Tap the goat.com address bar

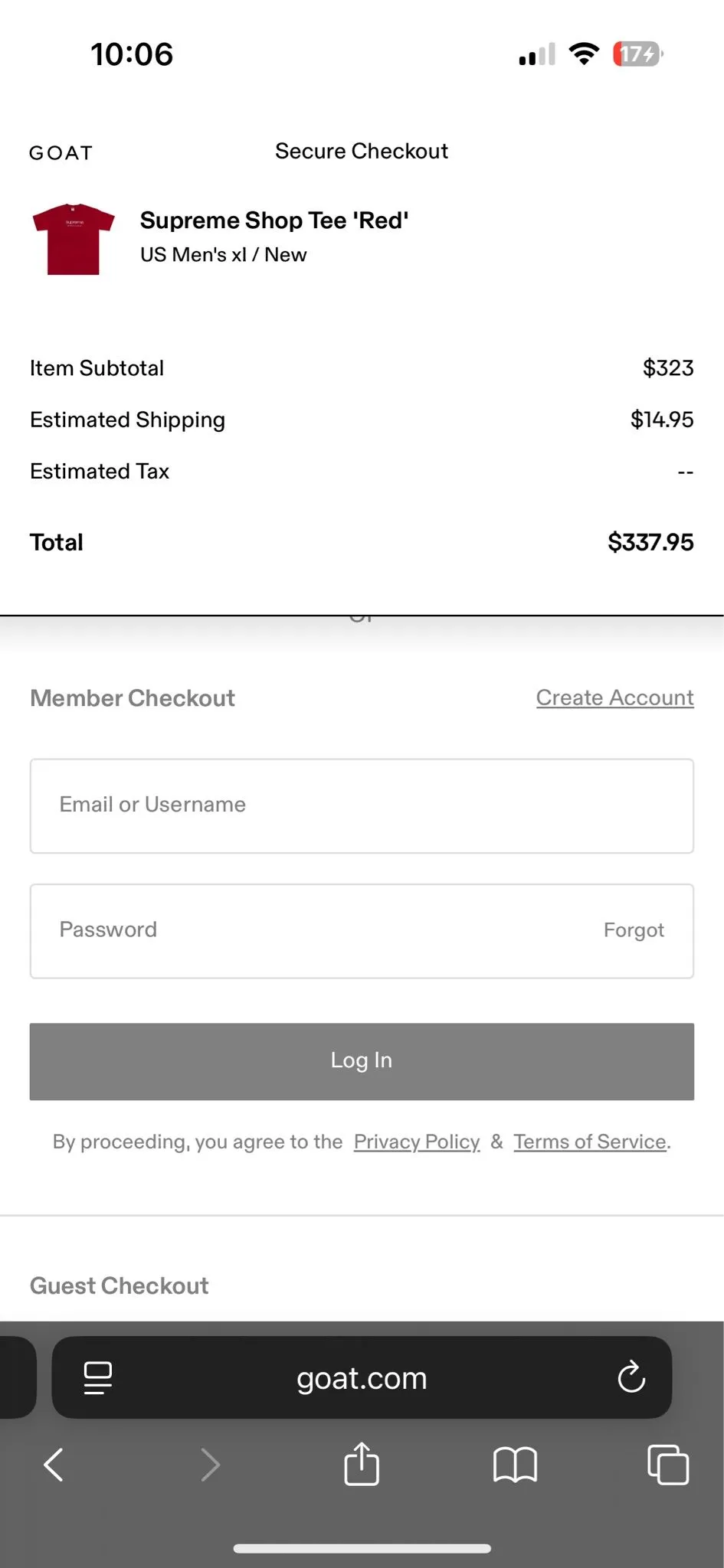pos(362,1377)
